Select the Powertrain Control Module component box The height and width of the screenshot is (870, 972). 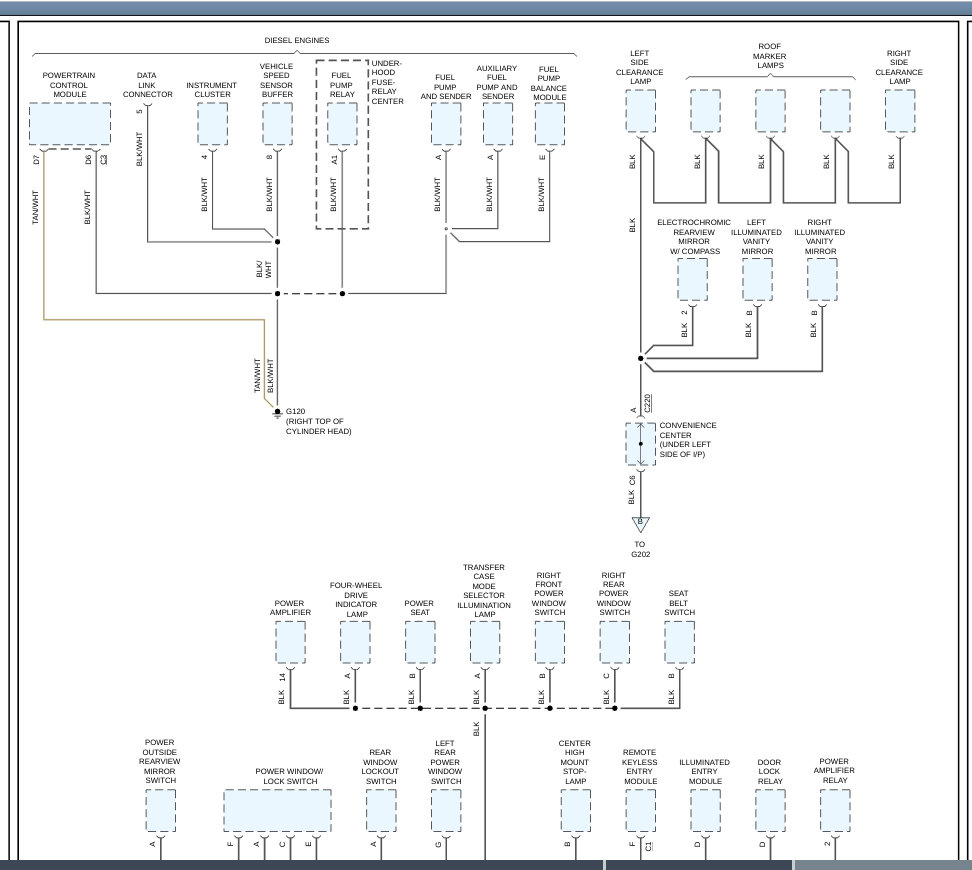click(x=70, y=124)
